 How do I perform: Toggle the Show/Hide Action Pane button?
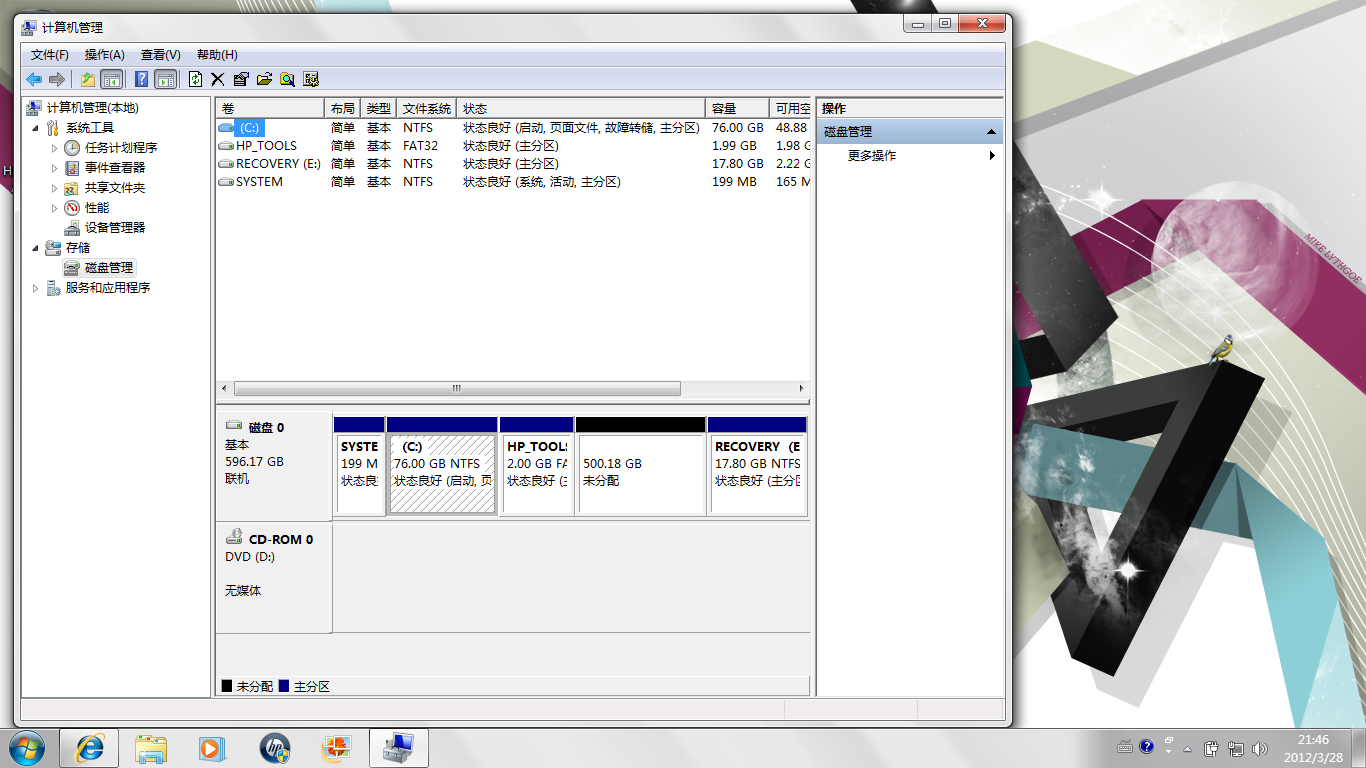[166, 79]
